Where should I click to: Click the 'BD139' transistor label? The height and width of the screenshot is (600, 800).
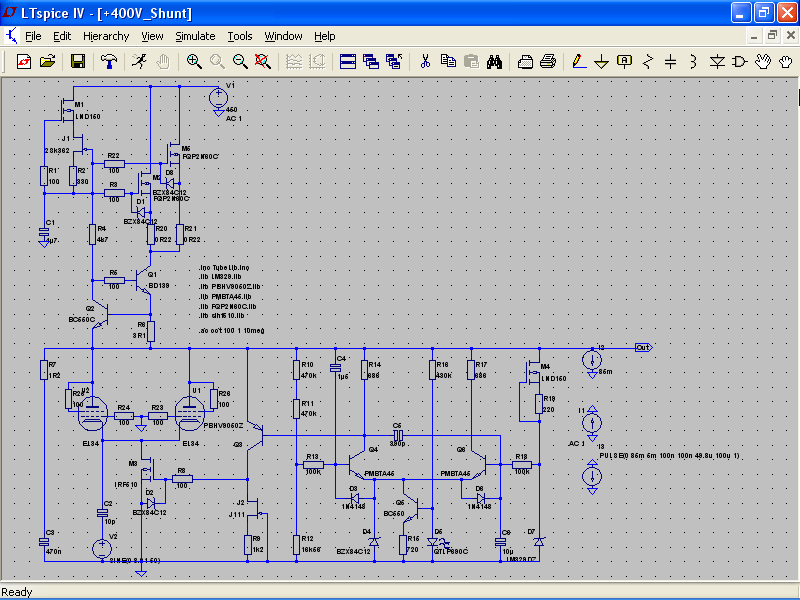pyautogui.click(x=159, y=286)
